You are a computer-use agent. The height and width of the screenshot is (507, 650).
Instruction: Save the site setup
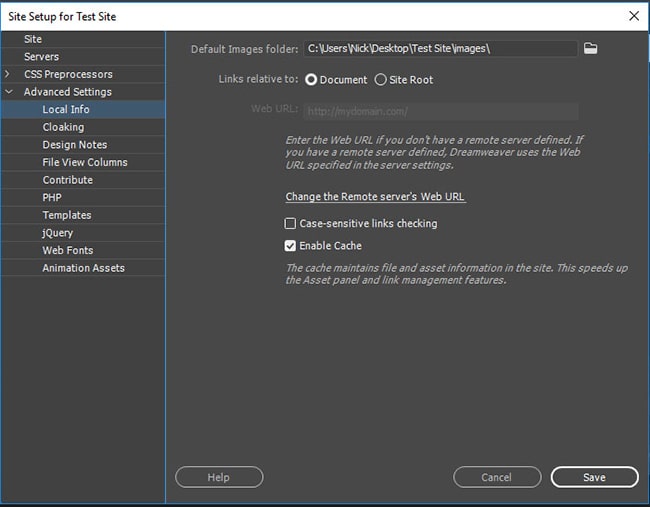coord(594,477)
